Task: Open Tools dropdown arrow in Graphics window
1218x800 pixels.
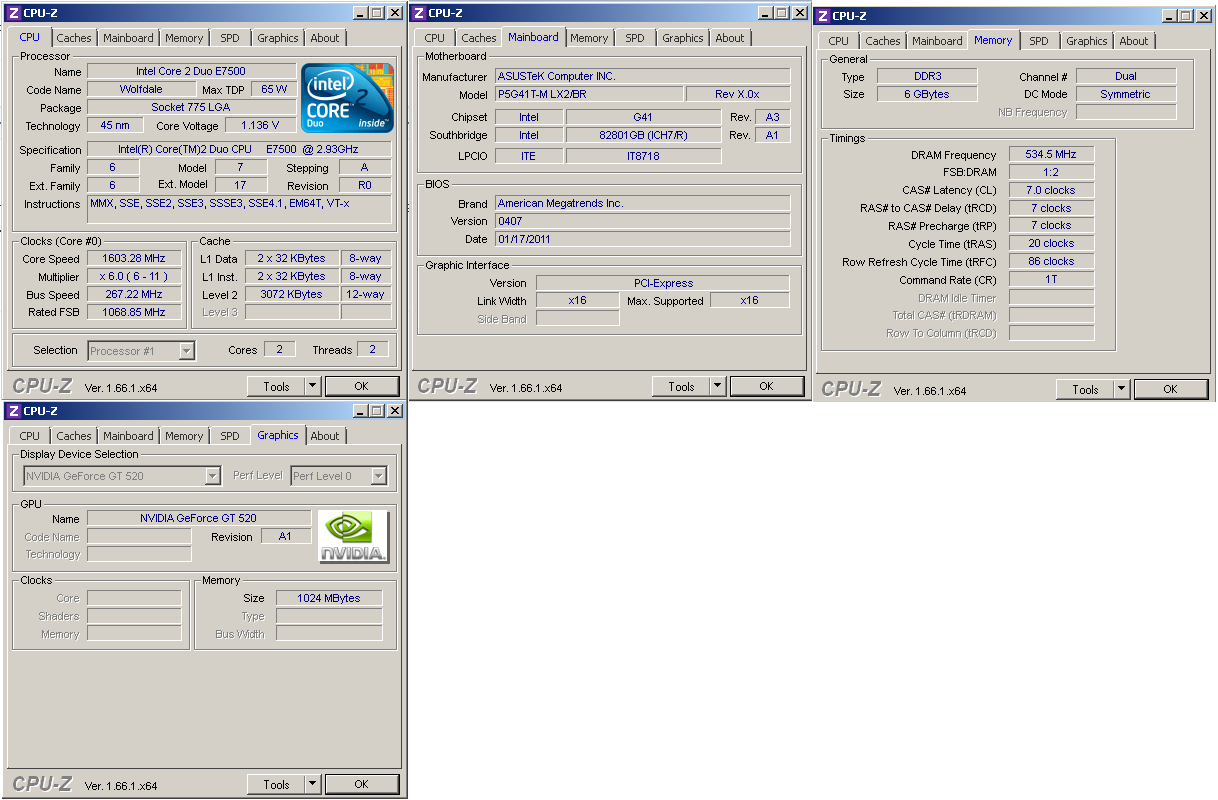Action: [312, 785]
